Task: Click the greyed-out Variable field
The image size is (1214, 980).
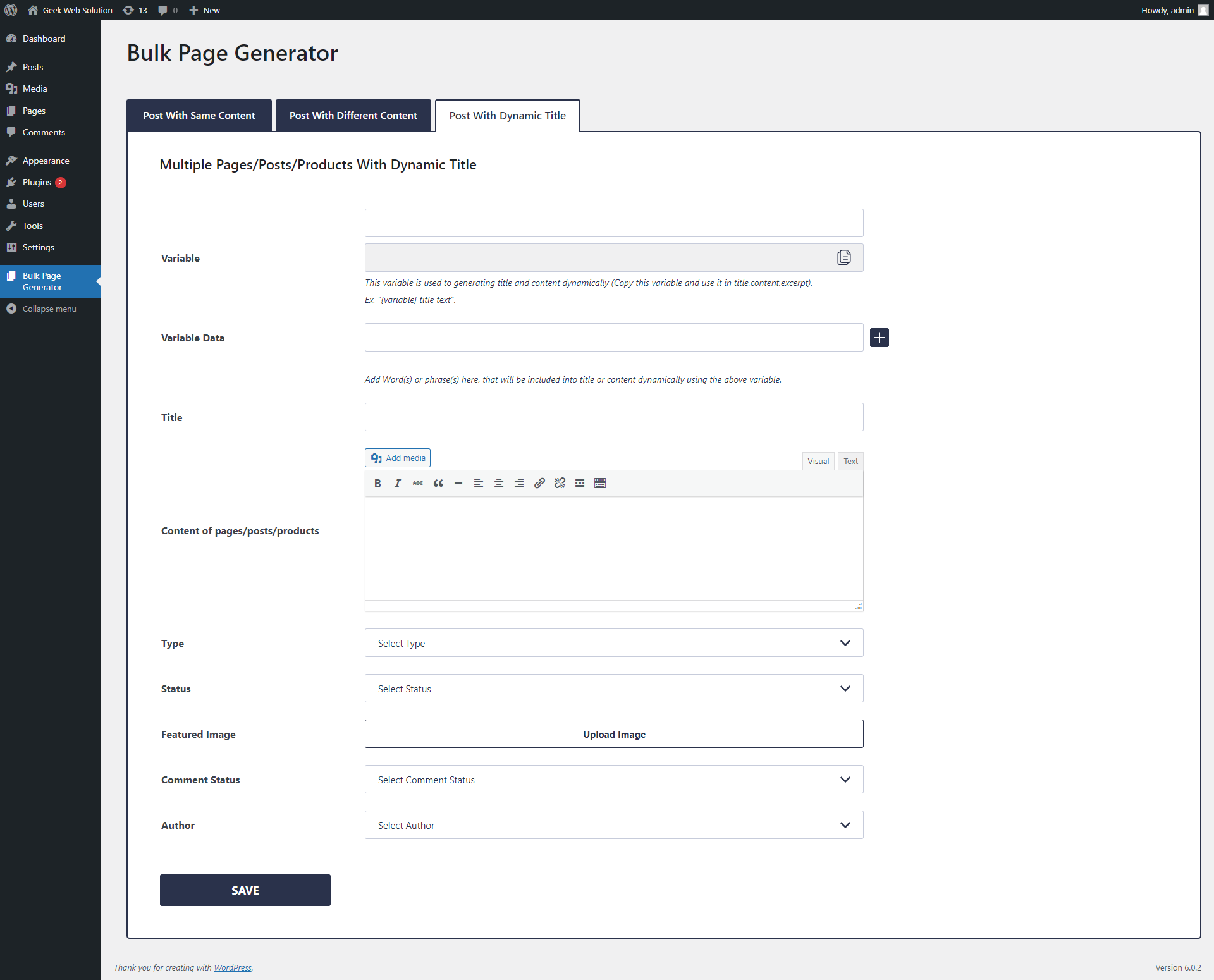Action: (x=614, y=258)
